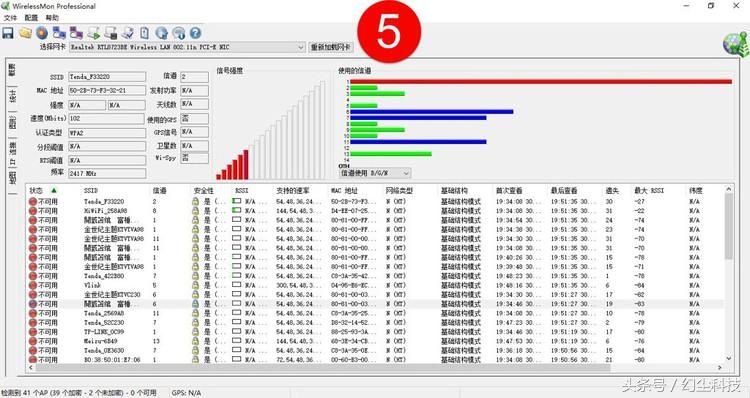Viewport: 750px width, 398px height.
Task: Sort the list by the 状态 column header
Action: (36, 190)
